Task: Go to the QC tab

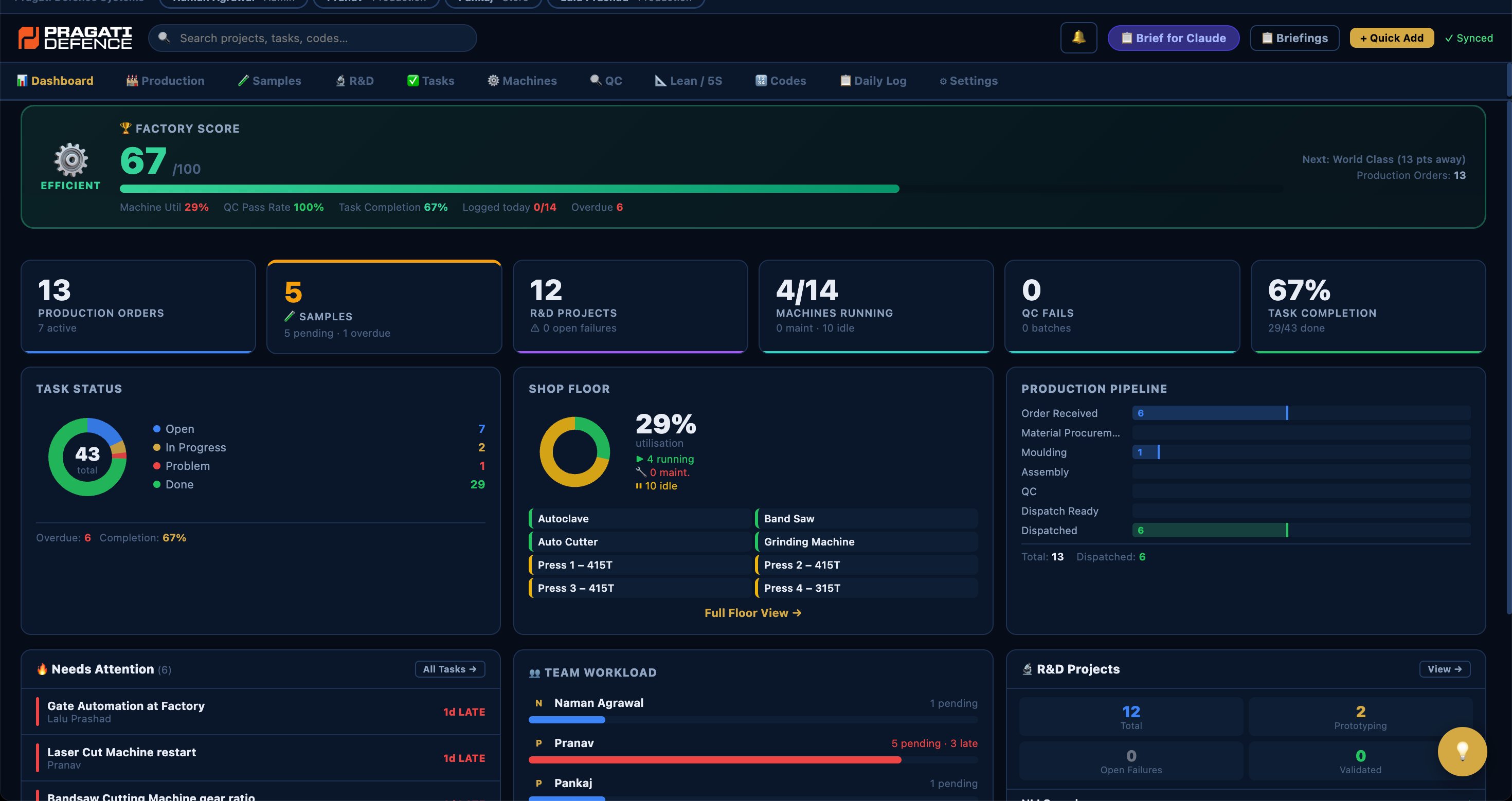Action: point(606,80)
